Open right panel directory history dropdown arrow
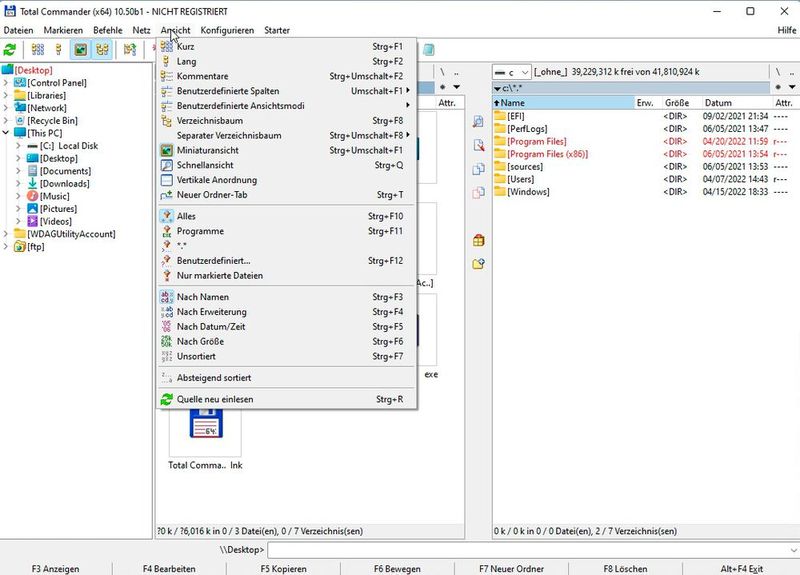The image size is (800, 575). click(792, 87)
